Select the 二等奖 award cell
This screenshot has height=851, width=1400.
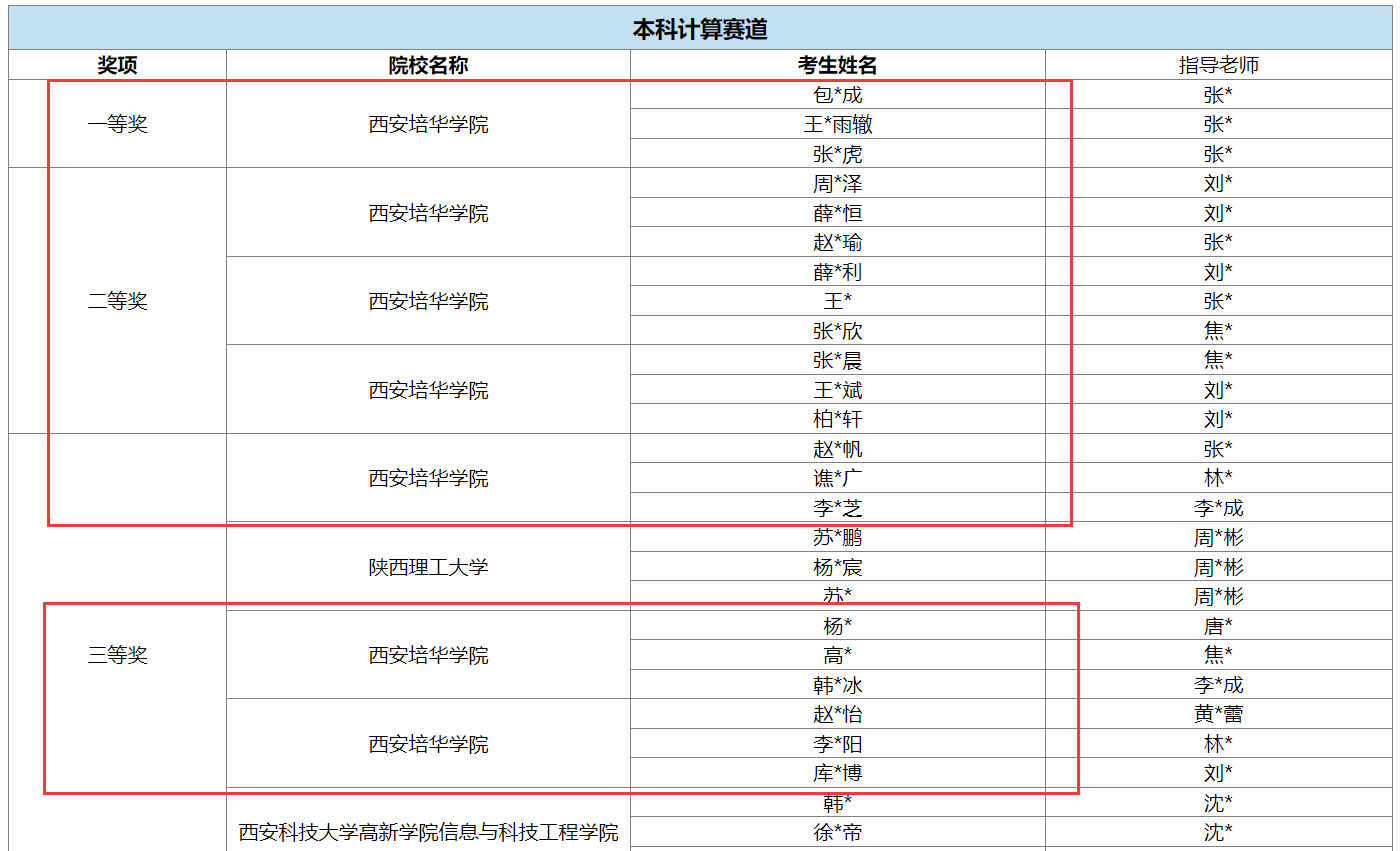coord(117,301)
